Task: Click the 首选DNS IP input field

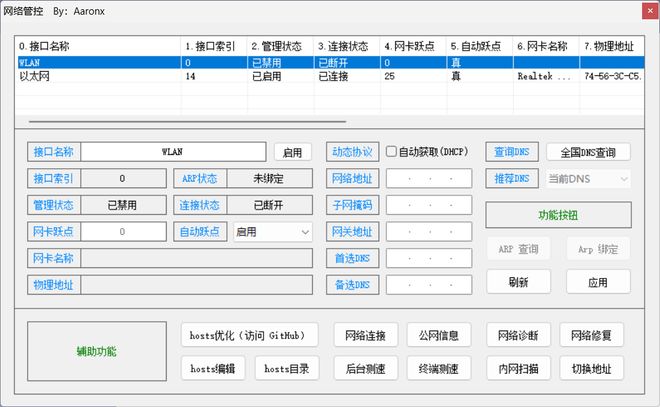Action: pos(429,258)
